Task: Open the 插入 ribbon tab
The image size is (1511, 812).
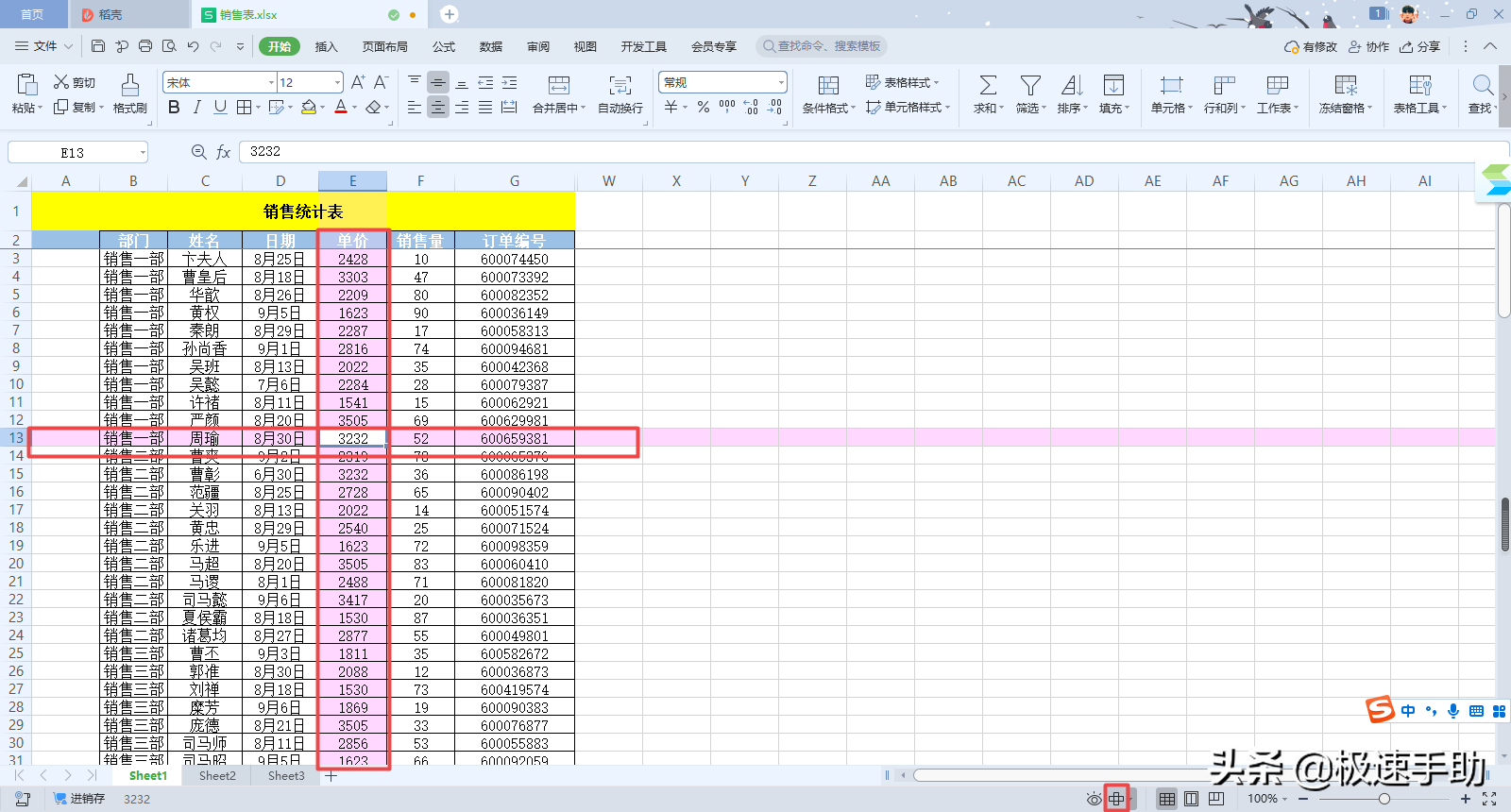Action: (326, 46)
